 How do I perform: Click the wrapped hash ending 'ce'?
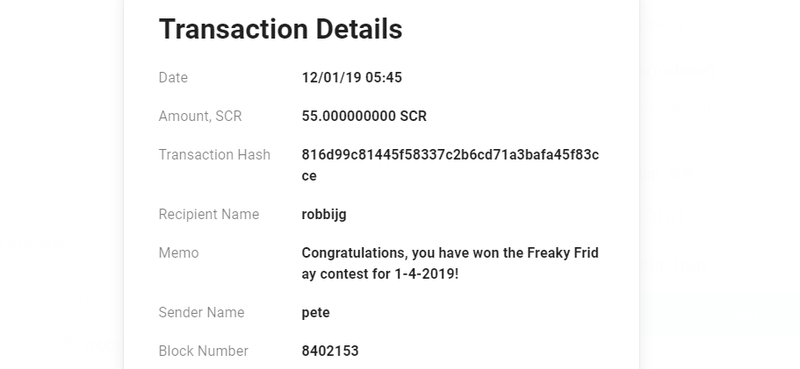pos(309,176)
